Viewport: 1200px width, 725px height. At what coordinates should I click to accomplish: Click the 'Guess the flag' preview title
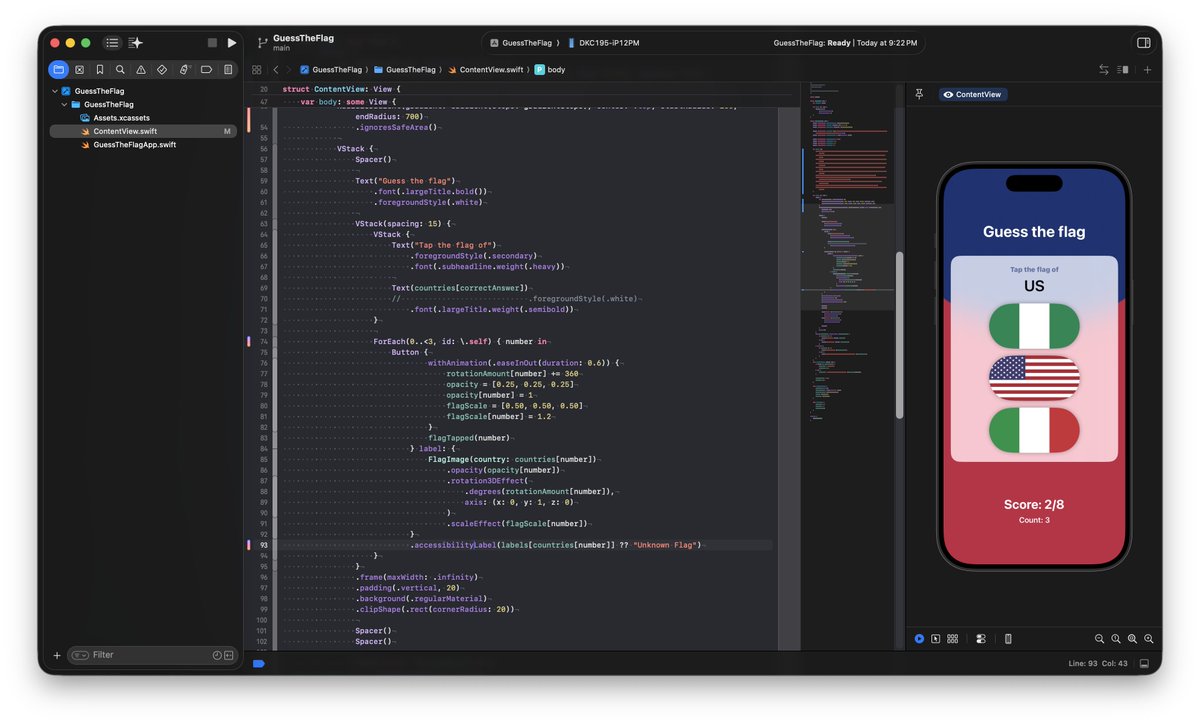point(1034,232)
